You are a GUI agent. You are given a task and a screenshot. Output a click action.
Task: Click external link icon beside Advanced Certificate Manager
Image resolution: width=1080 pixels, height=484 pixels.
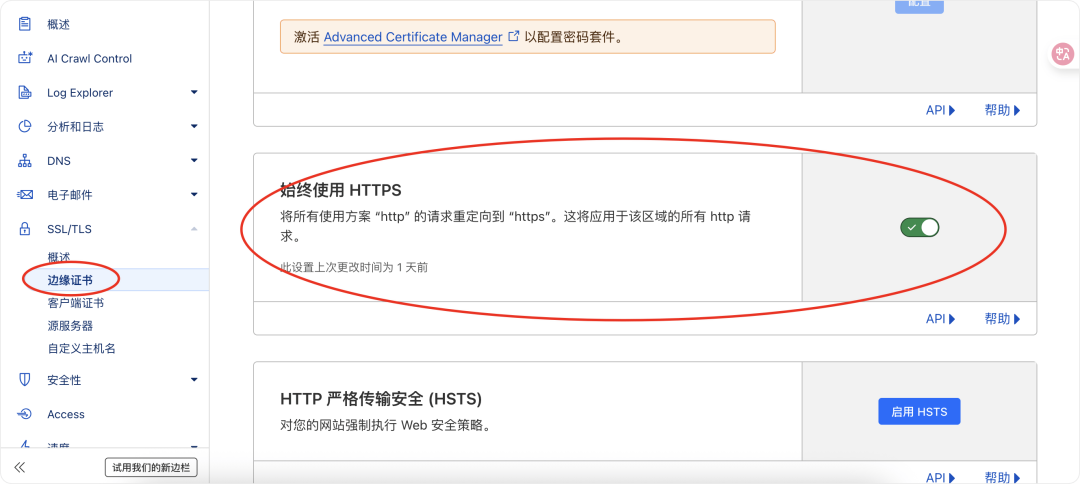(x=513, y=36)
